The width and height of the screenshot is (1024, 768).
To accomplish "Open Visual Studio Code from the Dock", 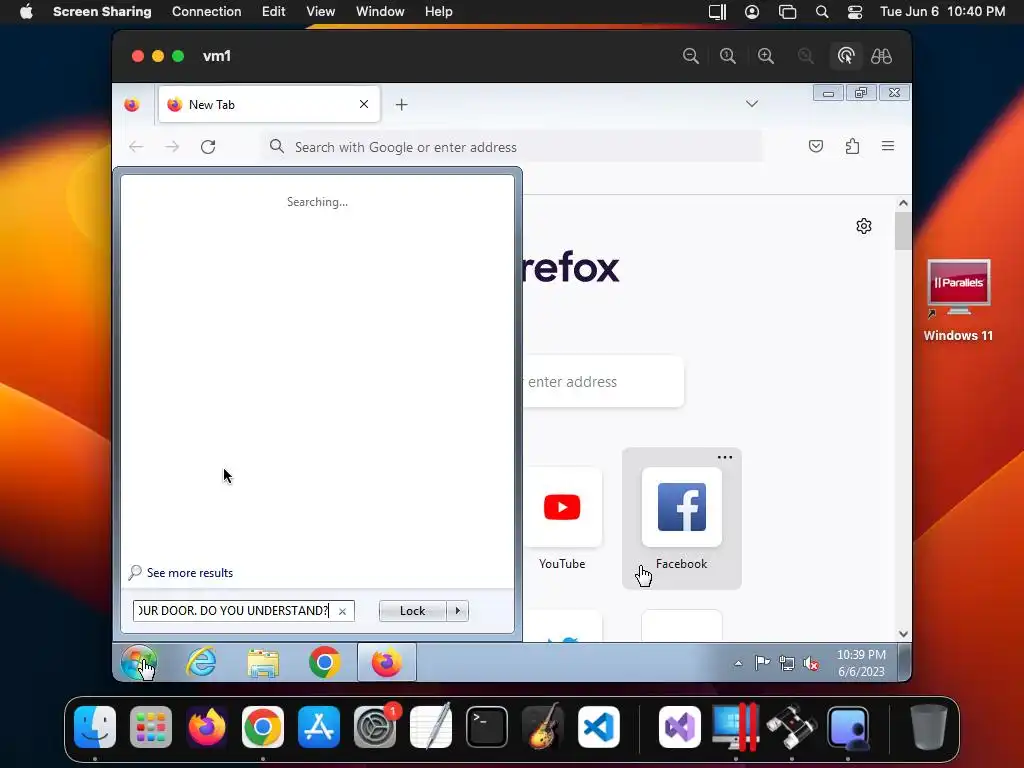I will point(599,727).
